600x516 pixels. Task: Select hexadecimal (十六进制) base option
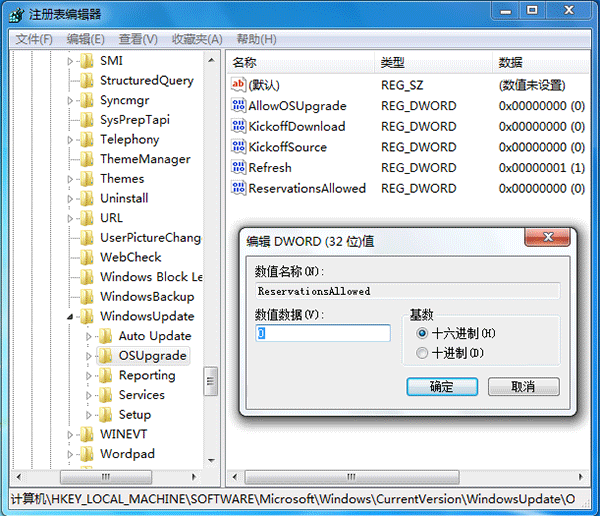coord(422,333)
